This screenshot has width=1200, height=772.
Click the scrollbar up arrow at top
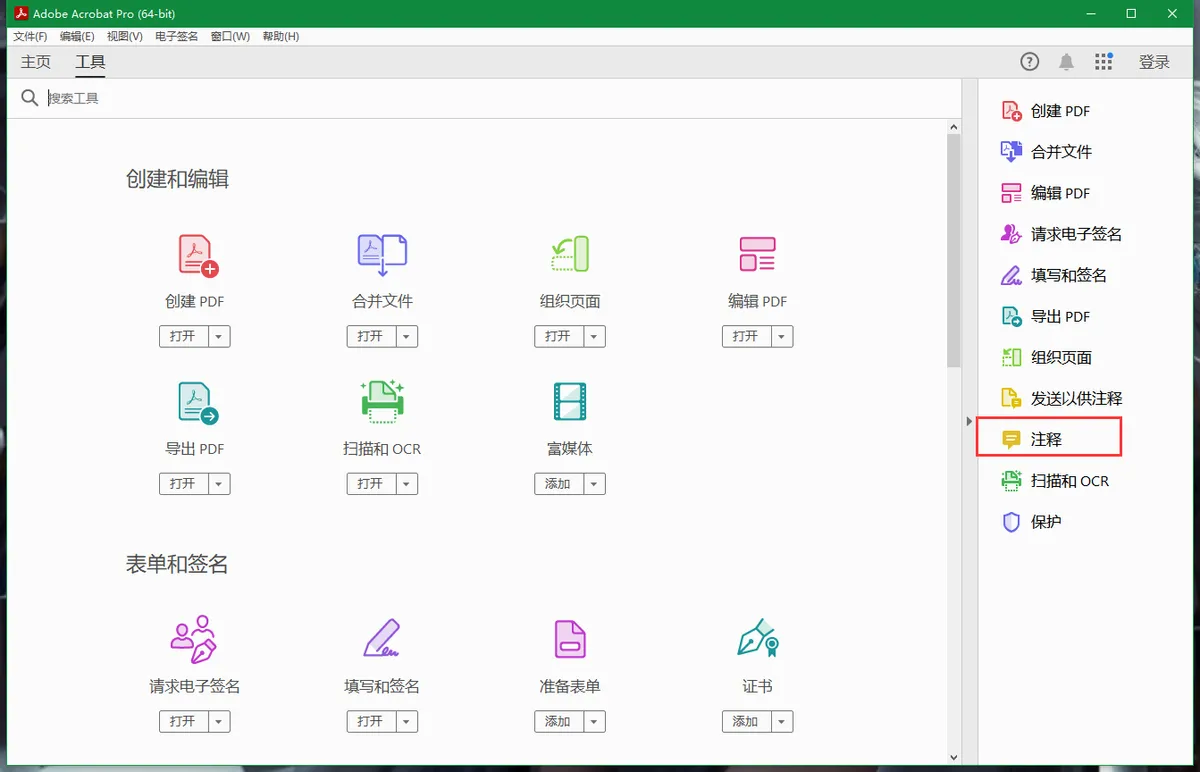953,127
